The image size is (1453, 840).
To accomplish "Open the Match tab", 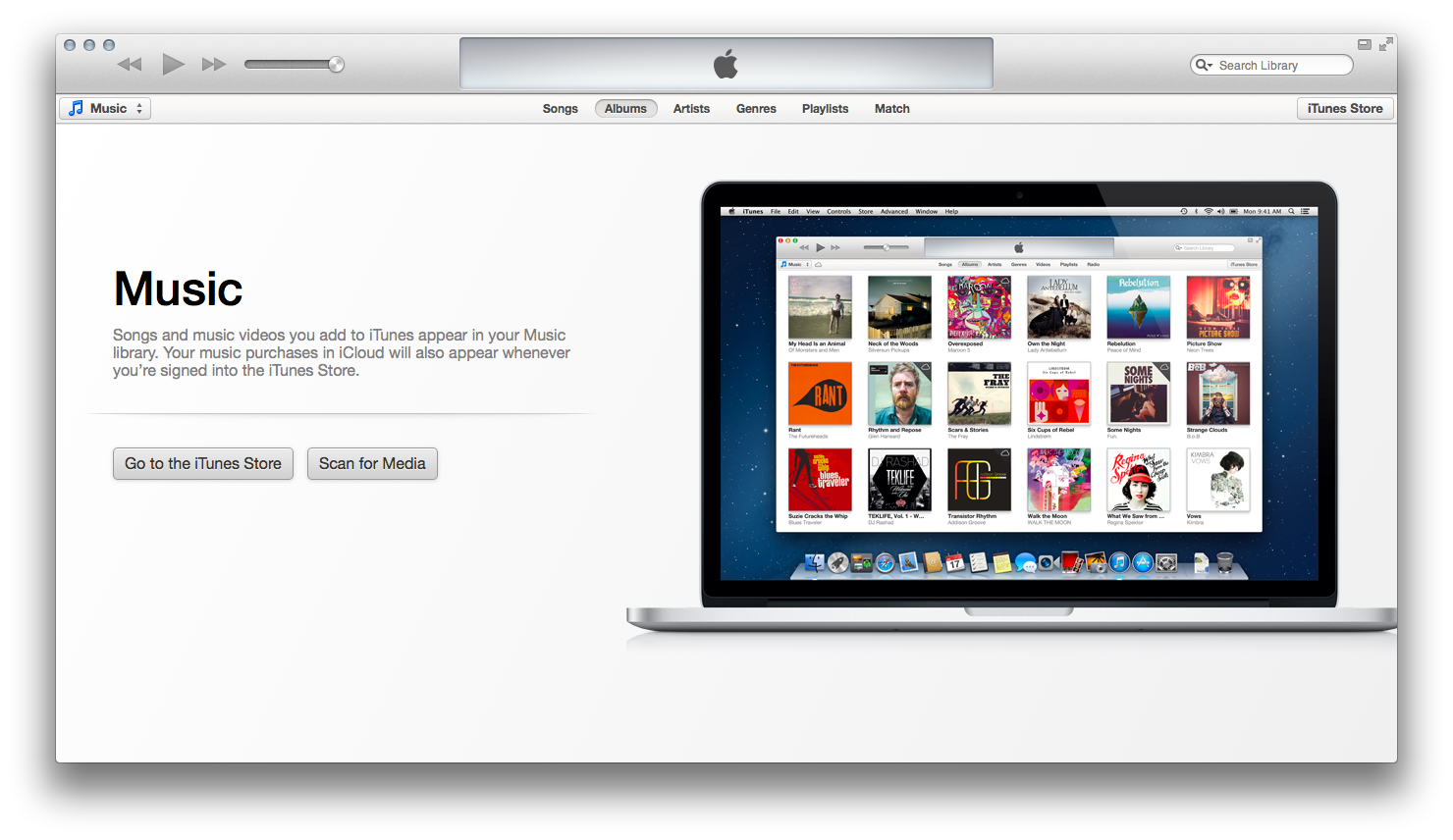I will point(892,109).
